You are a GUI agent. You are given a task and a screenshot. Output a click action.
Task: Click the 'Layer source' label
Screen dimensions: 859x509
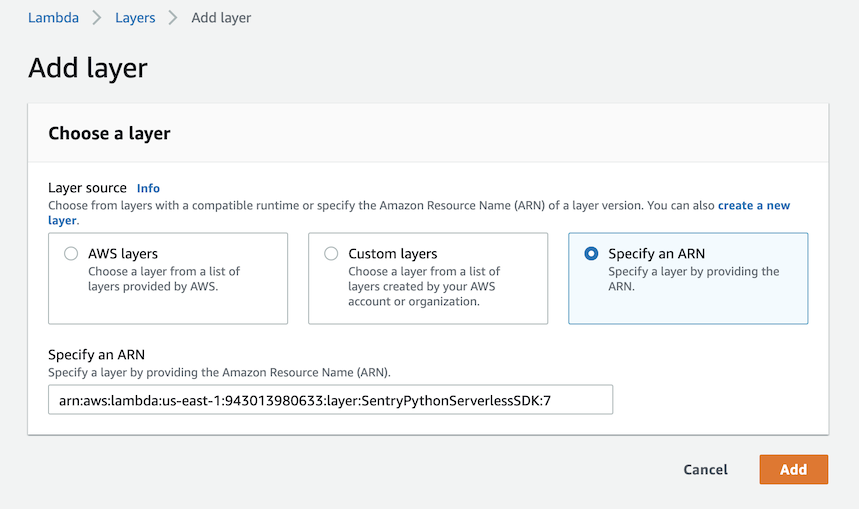88,188
